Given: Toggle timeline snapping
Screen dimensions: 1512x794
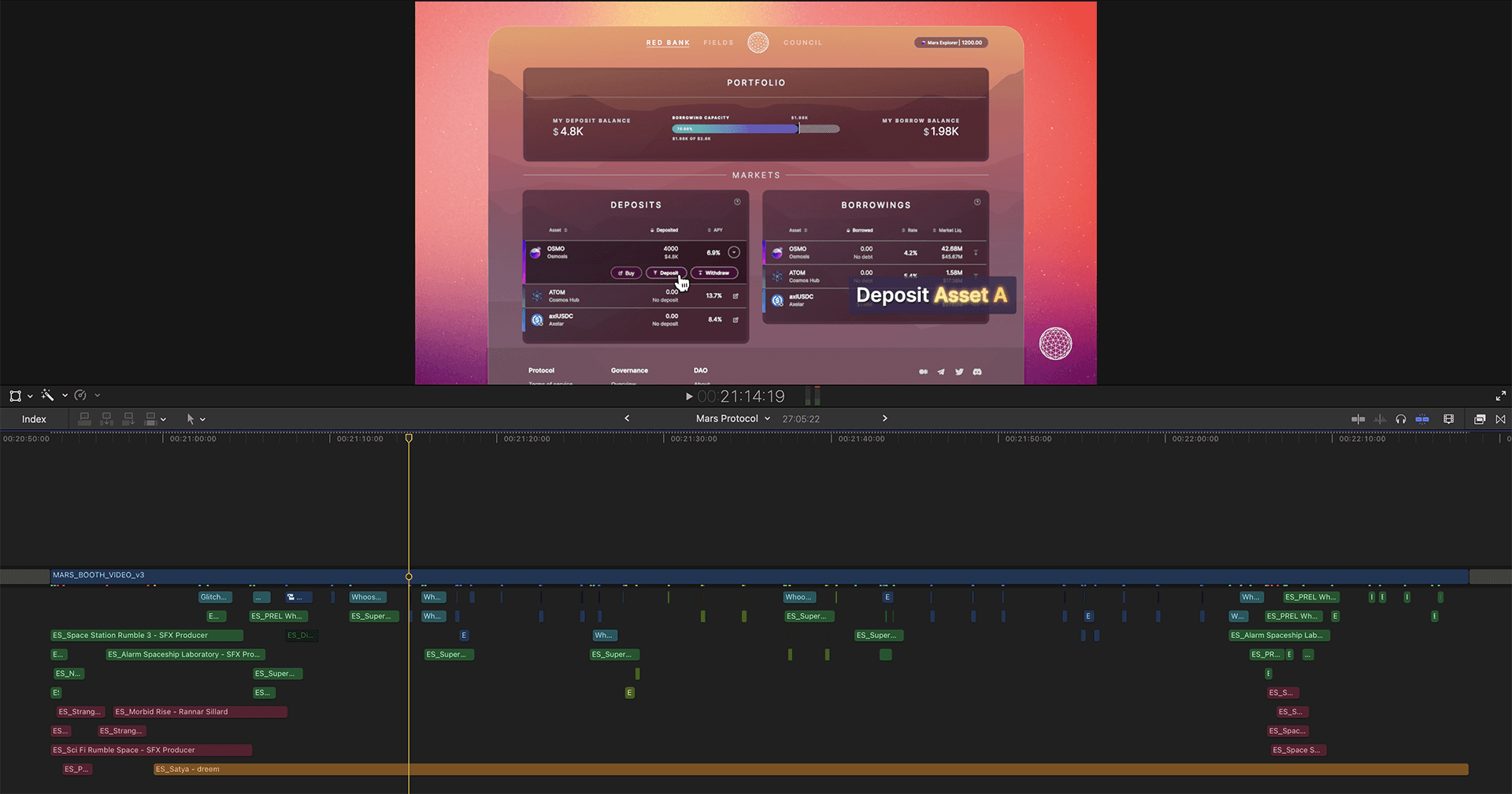Looking at the screenshot, I should (x=1422, y=419).
